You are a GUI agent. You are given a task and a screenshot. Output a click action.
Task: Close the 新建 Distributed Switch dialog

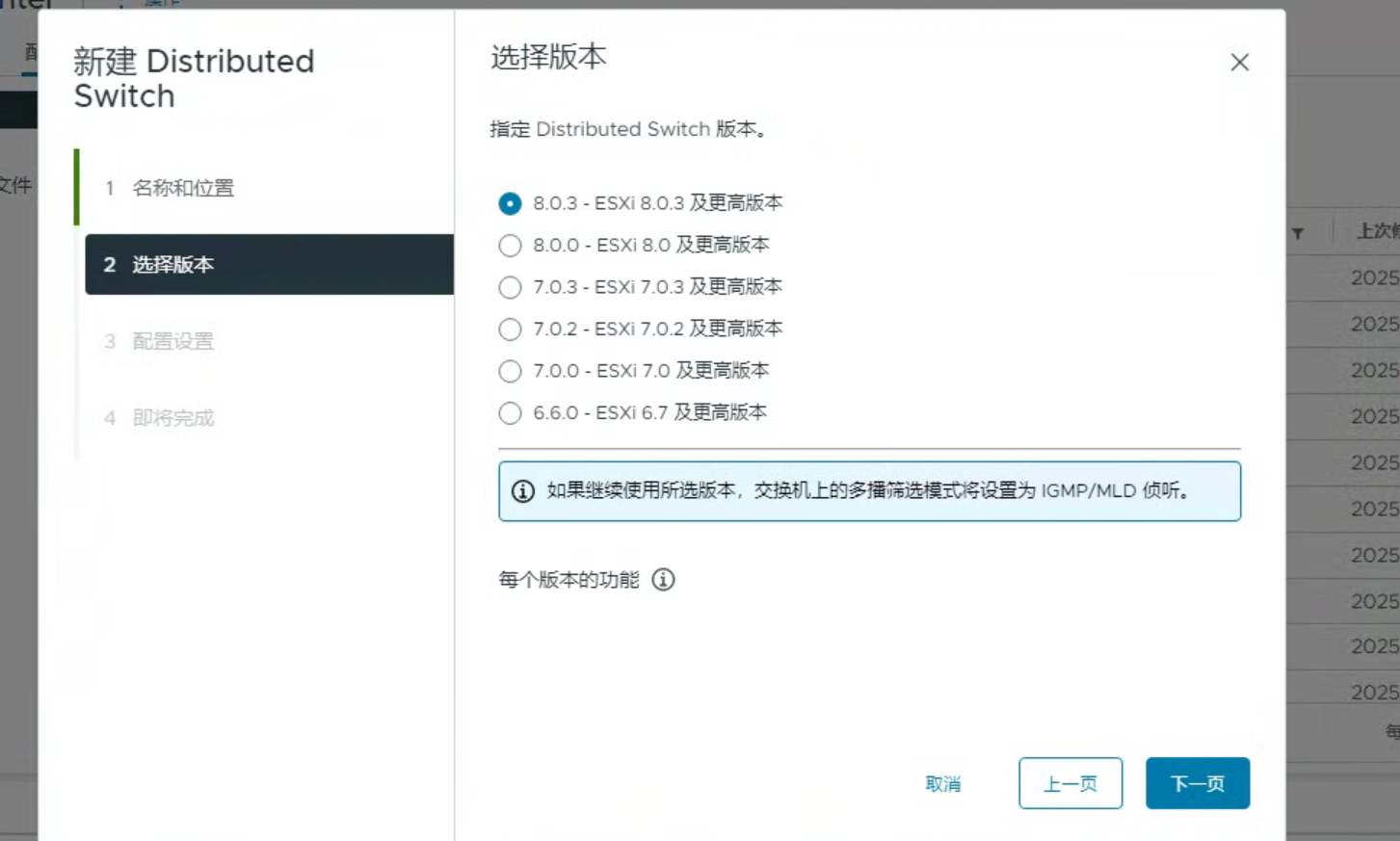coord(1239,63)
